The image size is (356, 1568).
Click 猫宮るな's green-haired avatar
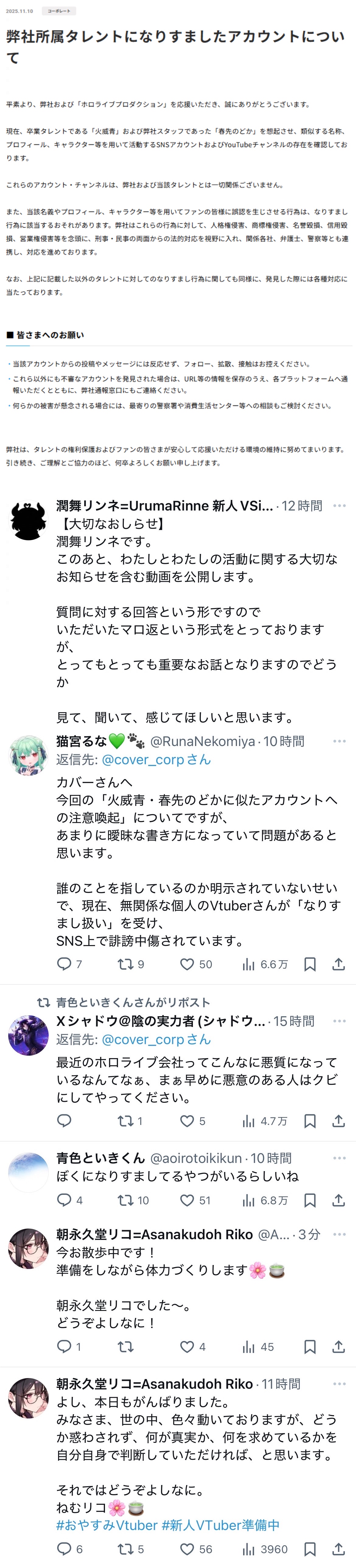(28, 756)
